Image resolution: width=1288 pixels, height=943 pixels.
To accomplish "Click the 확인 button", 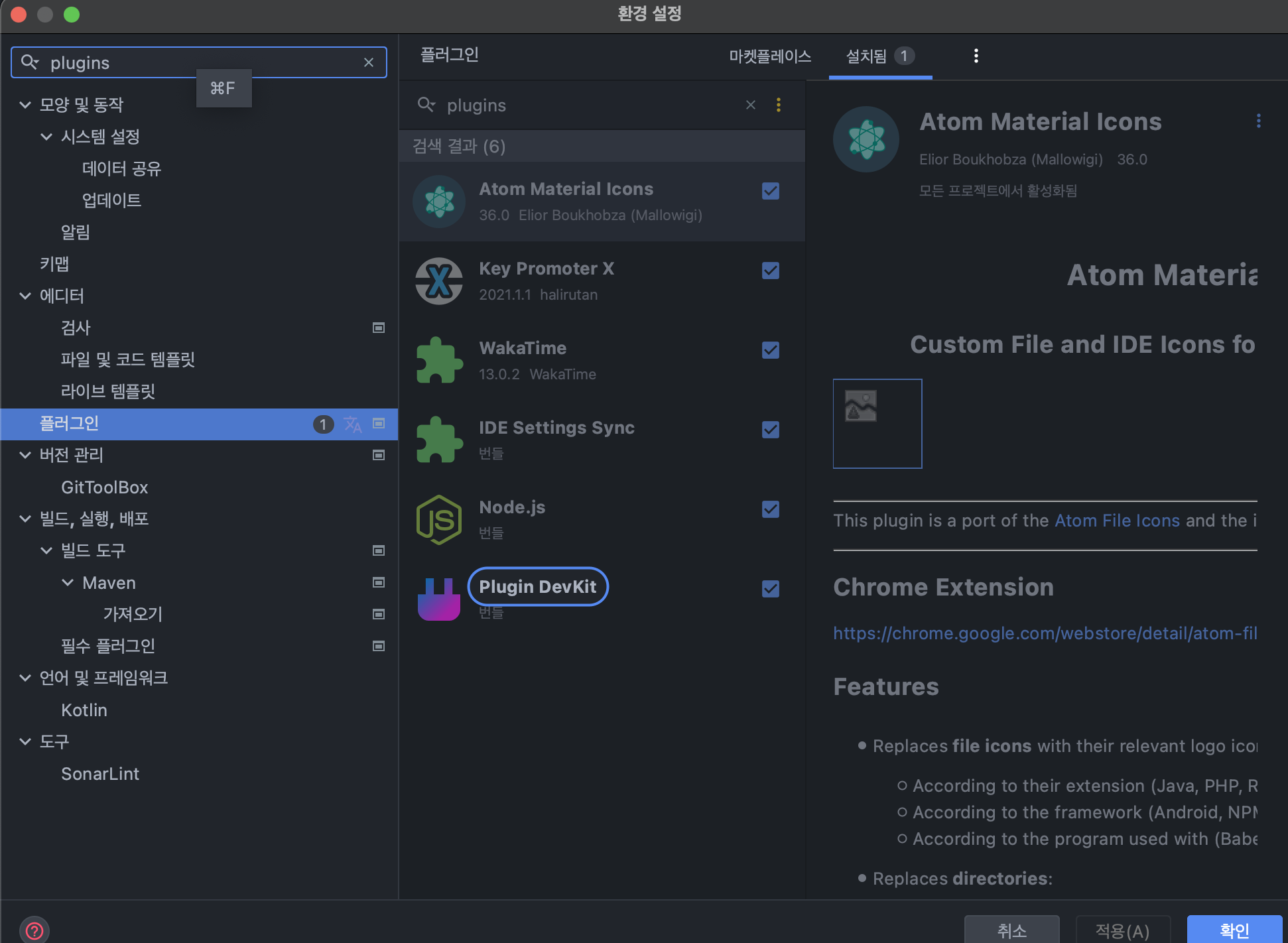I will coord(1234,930).
